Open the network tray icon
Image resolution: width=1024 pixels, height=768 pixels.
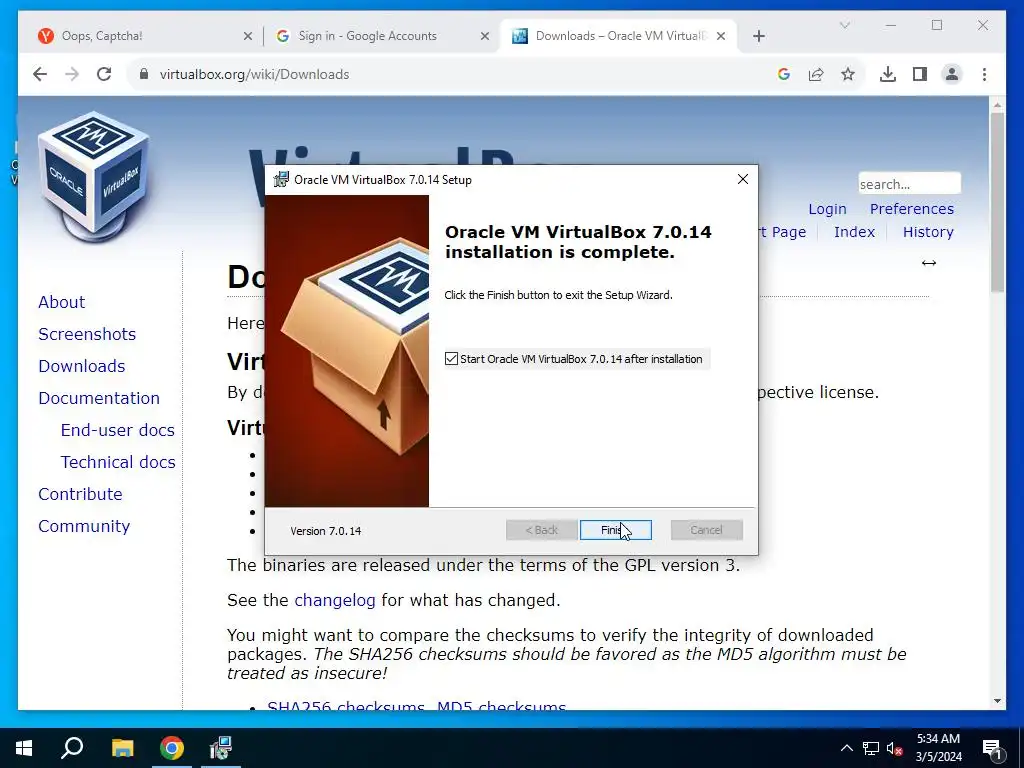click(871, 748)
